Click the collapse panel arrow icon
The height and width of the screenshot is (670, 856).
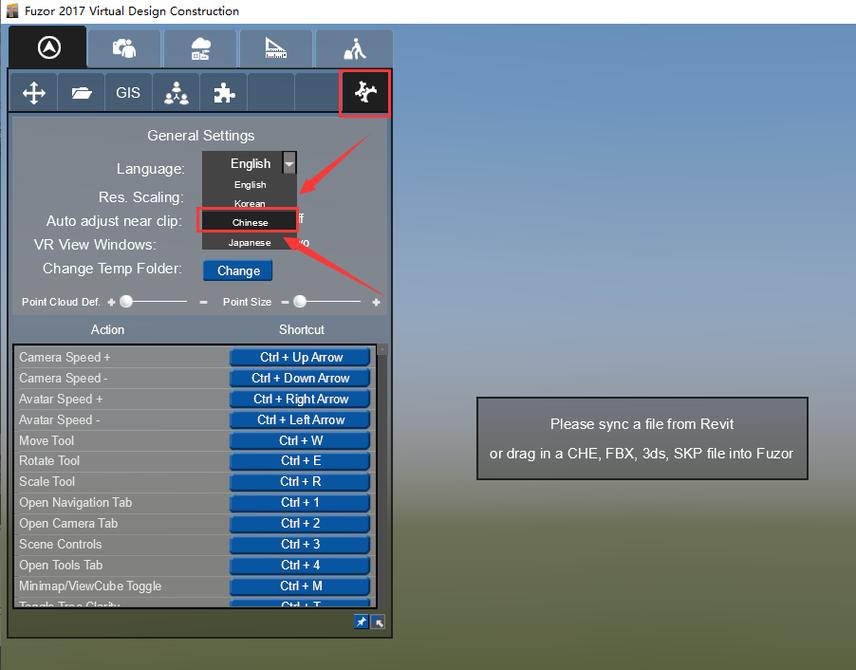click(x=378, y=621)
